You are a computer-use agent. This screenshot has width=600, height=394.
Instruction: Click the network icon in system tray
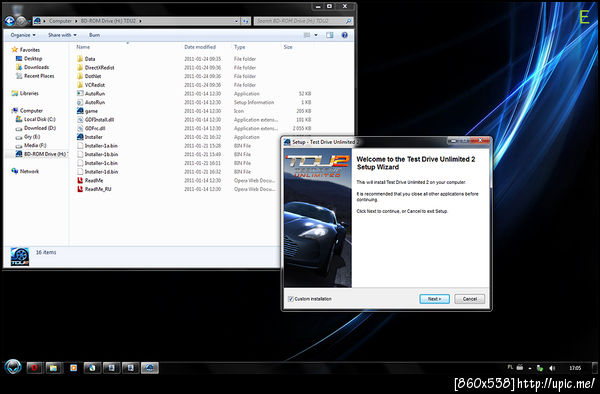(540, 368)
